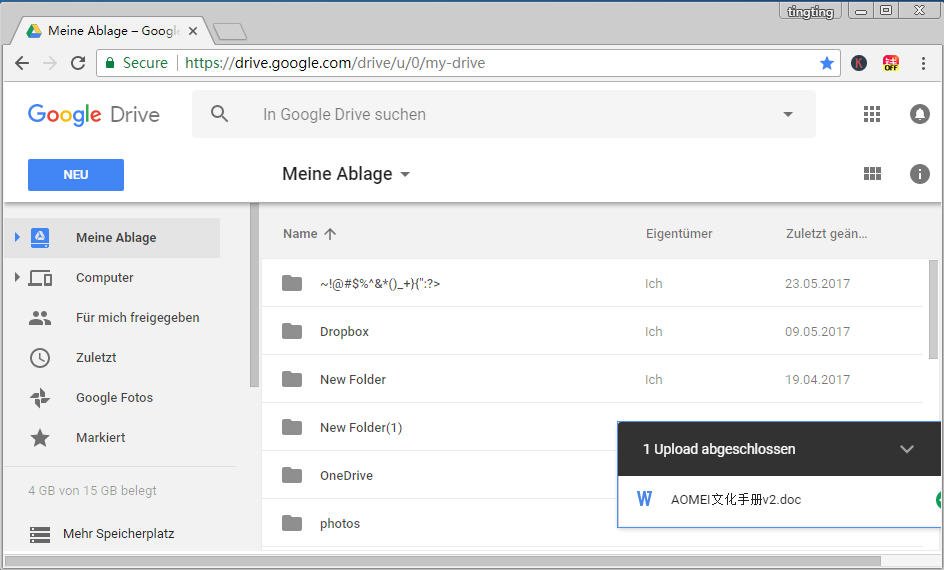Click the notifications bell icon
Viewport: 944px width, 570px height.
[x=920, y=114]
